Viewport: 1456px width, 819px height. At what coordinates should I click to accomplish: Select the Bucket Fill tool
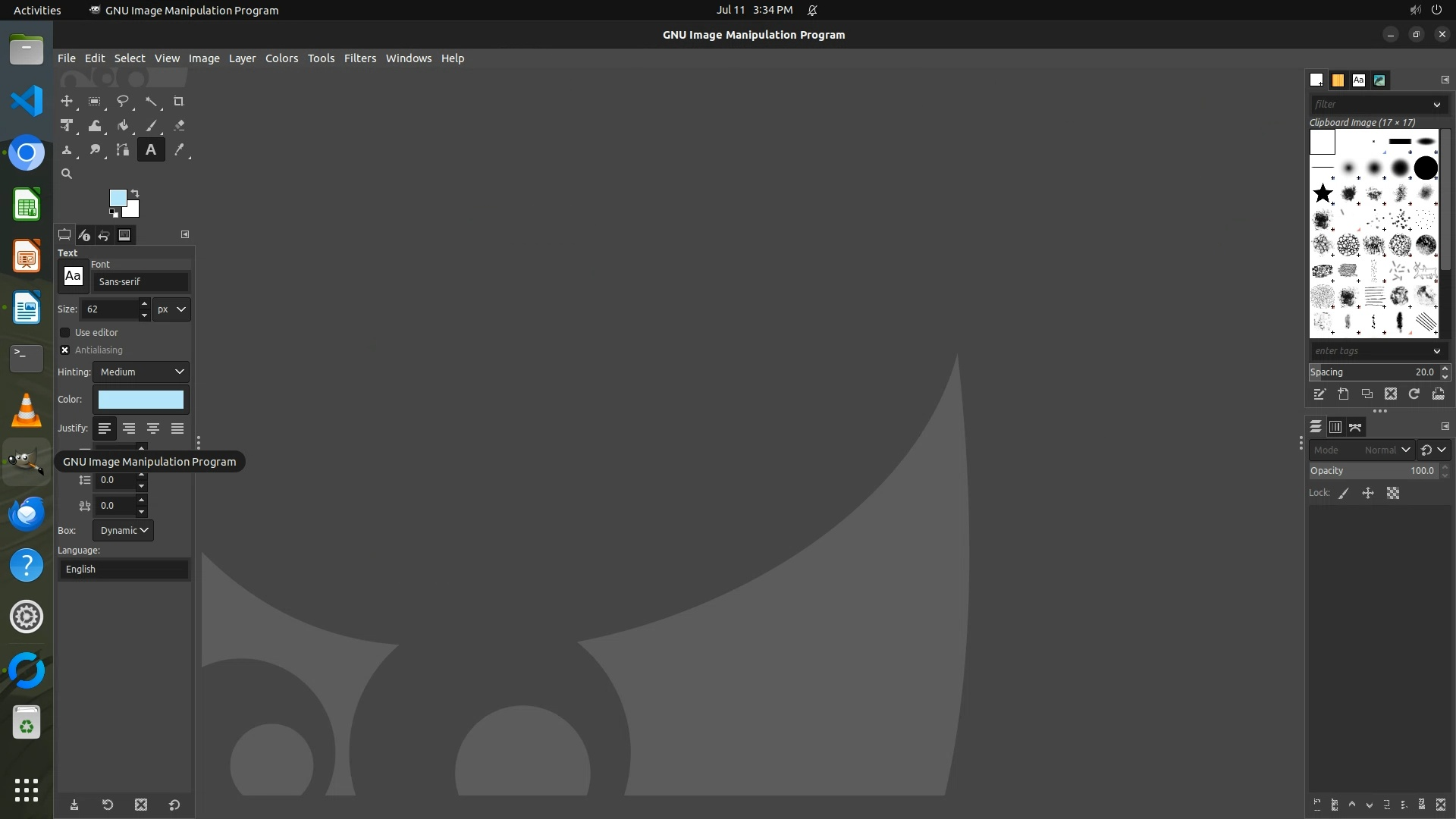click(x=123, y=126)
